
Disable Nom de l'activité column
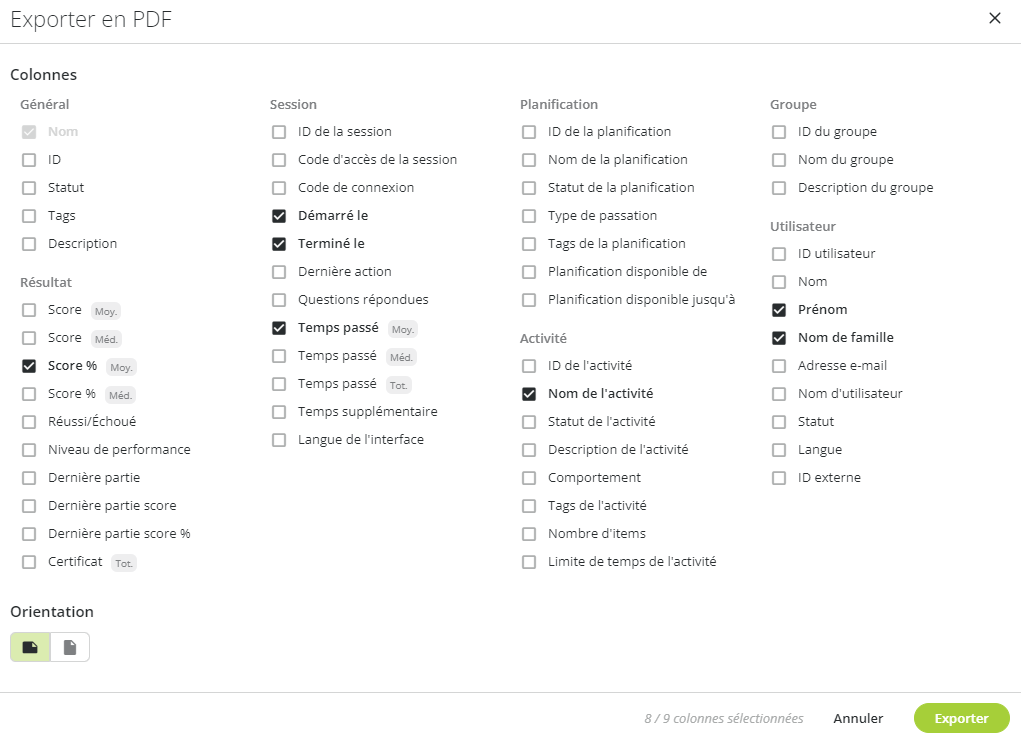pos(529,393)
